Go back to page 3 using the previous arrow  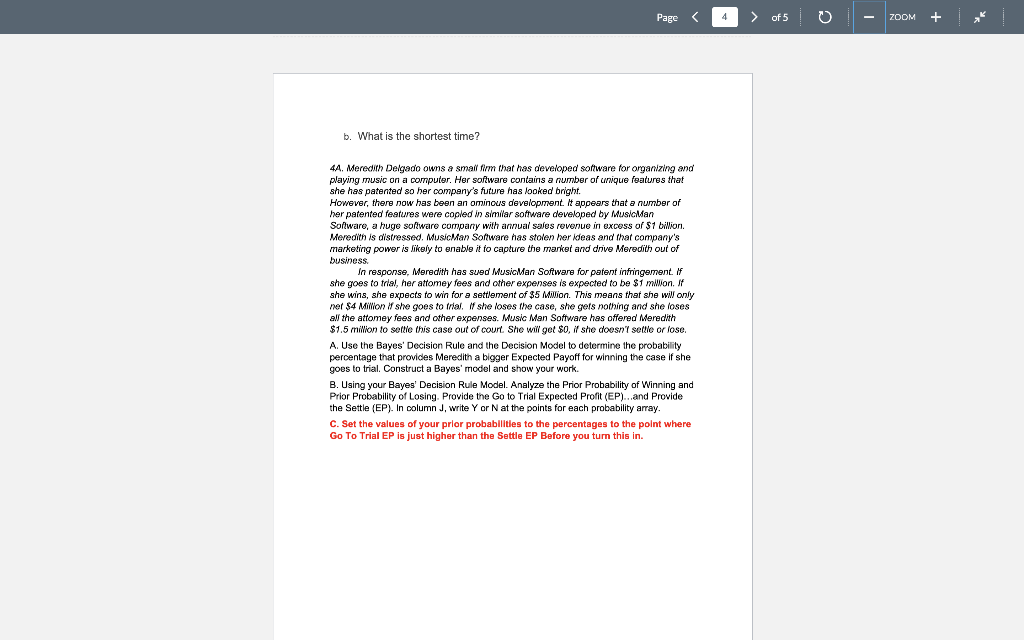(695, 17)
